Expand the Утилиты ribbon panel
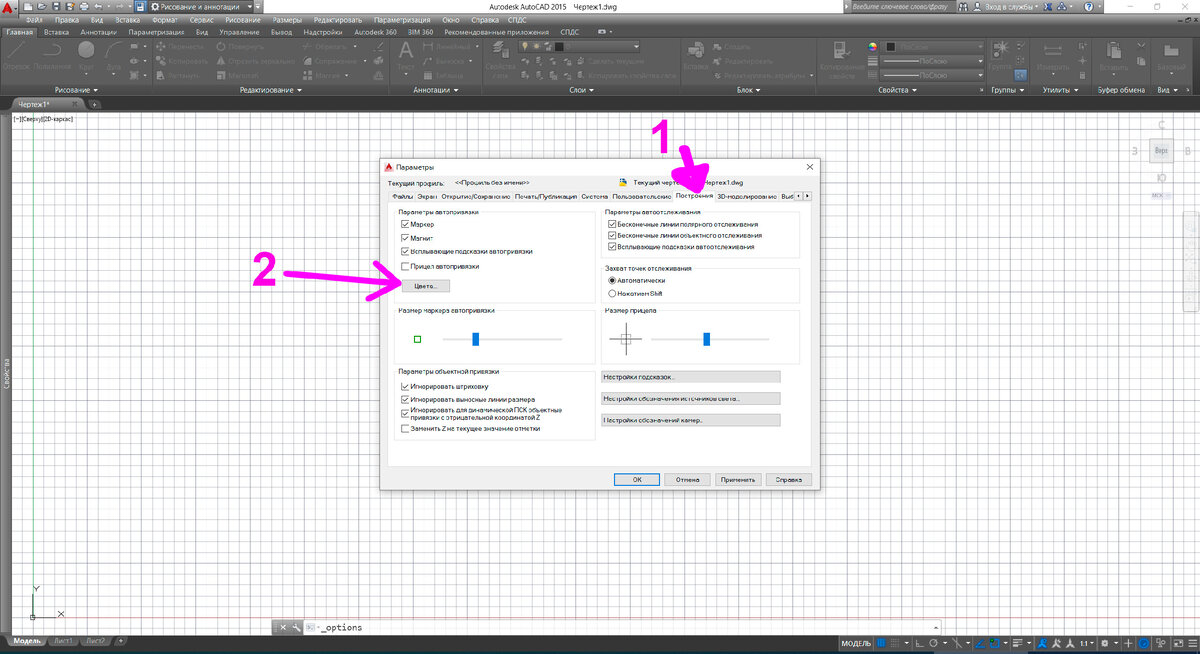 pyautogui.click(x=1059, y=90)
